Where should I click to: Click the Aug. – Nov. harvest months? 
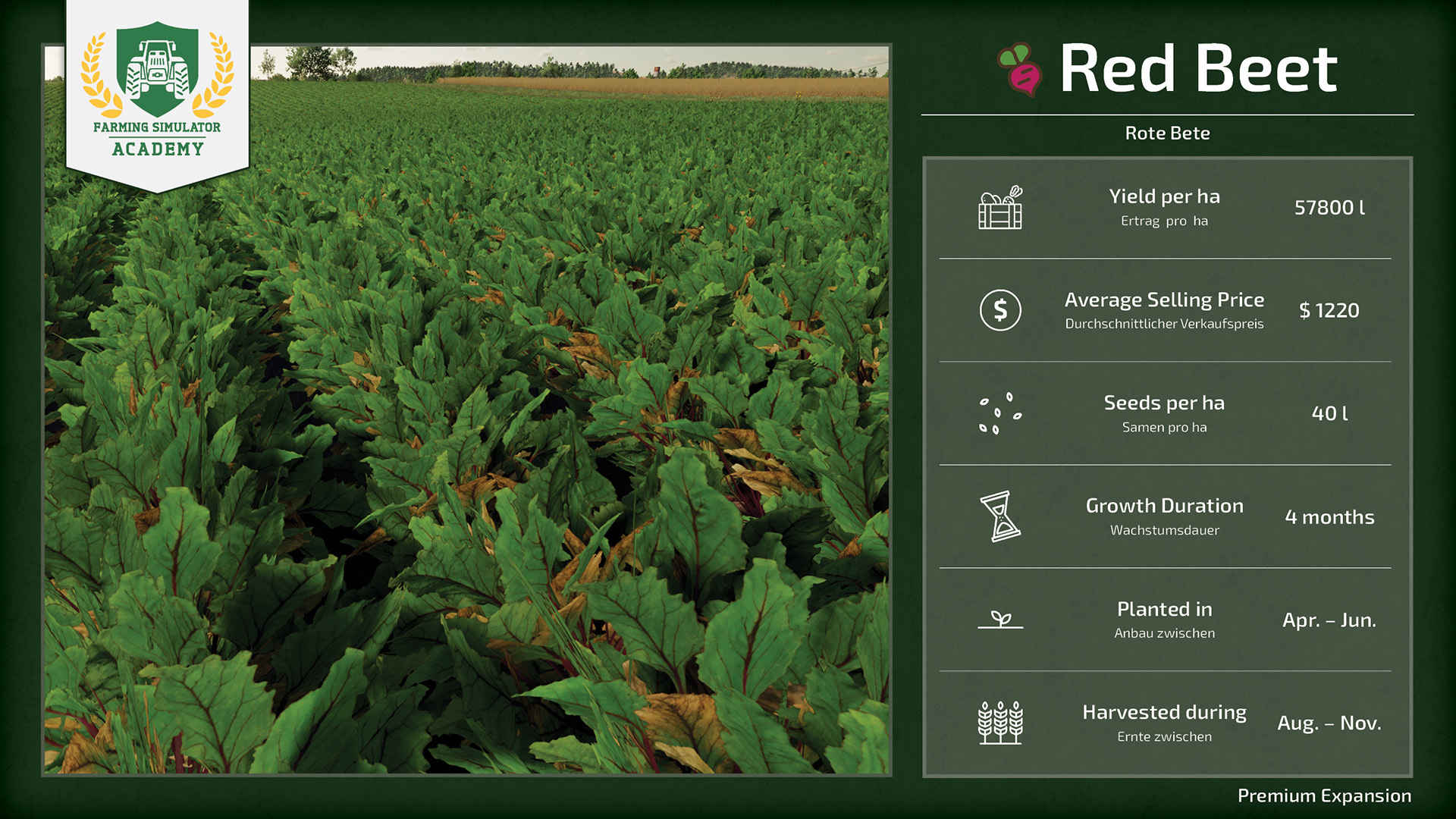1329,723
